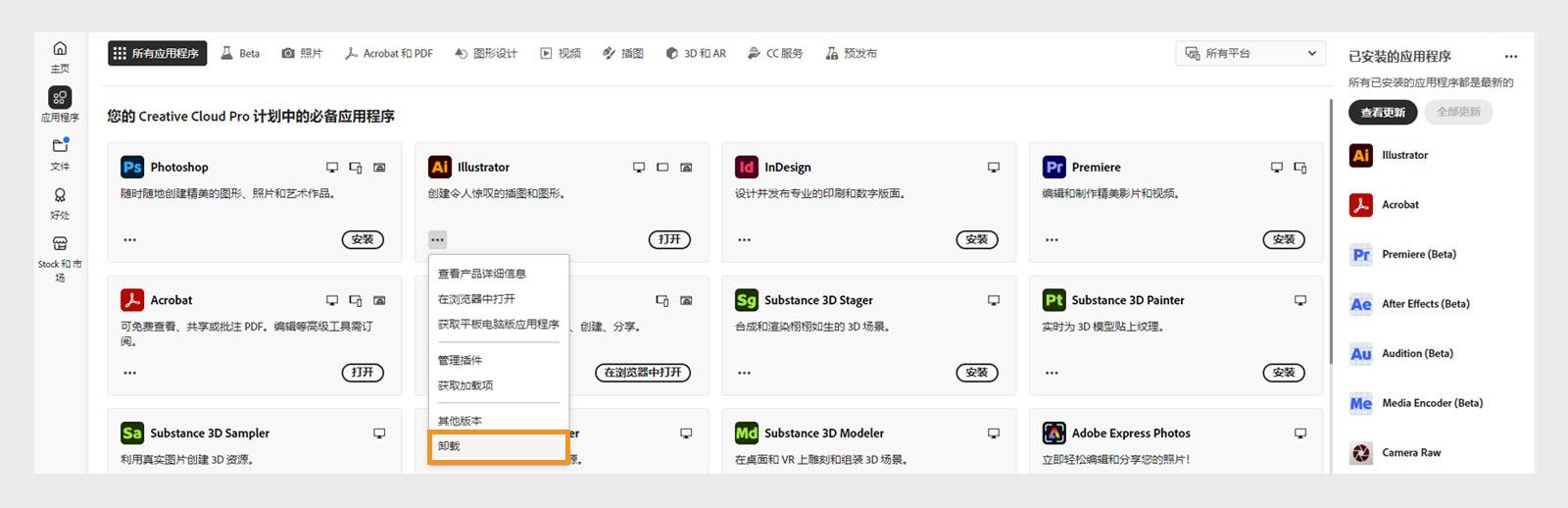Viewport: 1568px width, 508px height.
Task: Install Substance 3D Stager
Action: coord(977,373)
